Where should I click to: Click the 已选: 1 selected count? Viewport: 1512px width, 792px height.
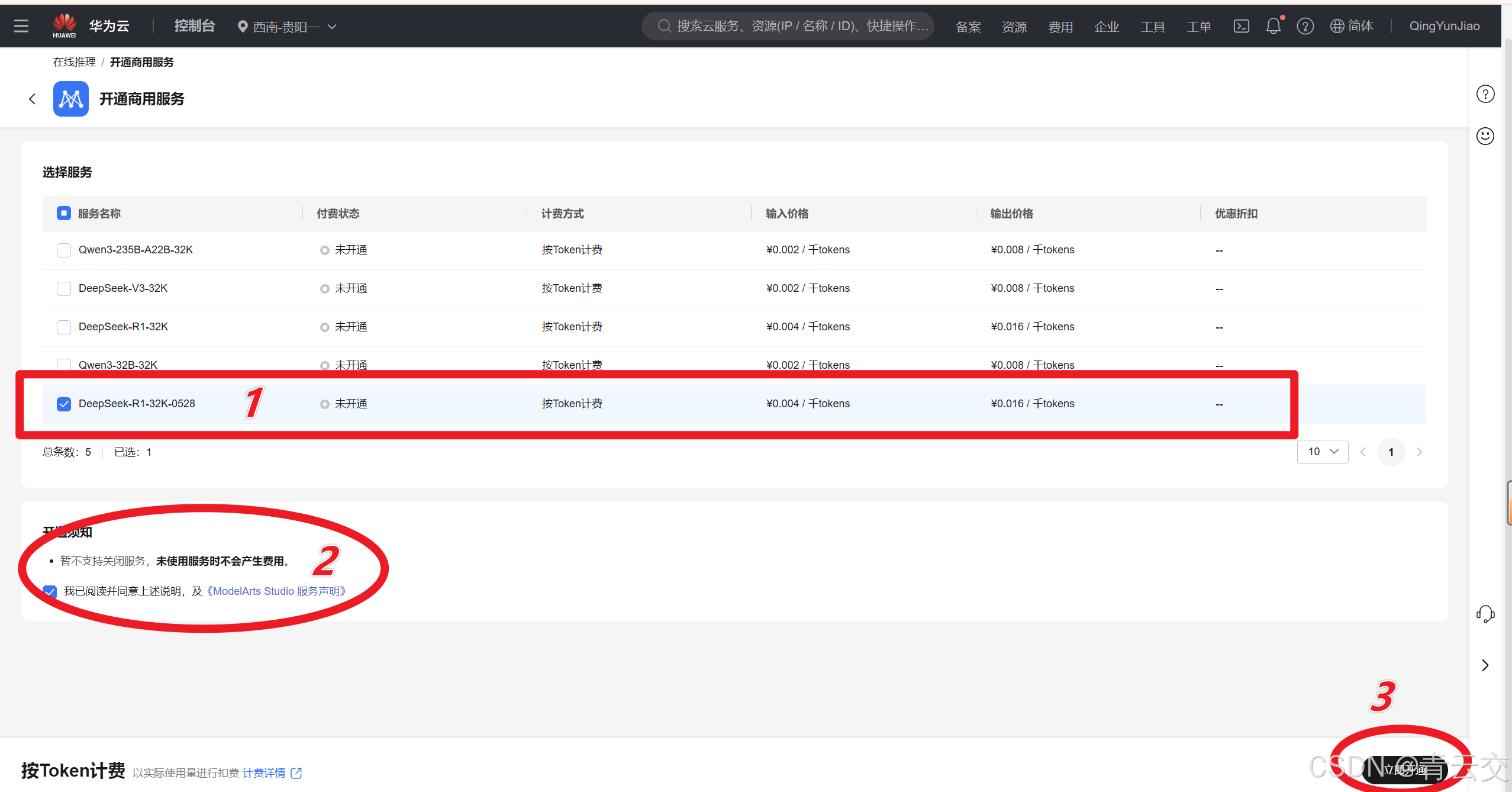click(x=133, y=452)
